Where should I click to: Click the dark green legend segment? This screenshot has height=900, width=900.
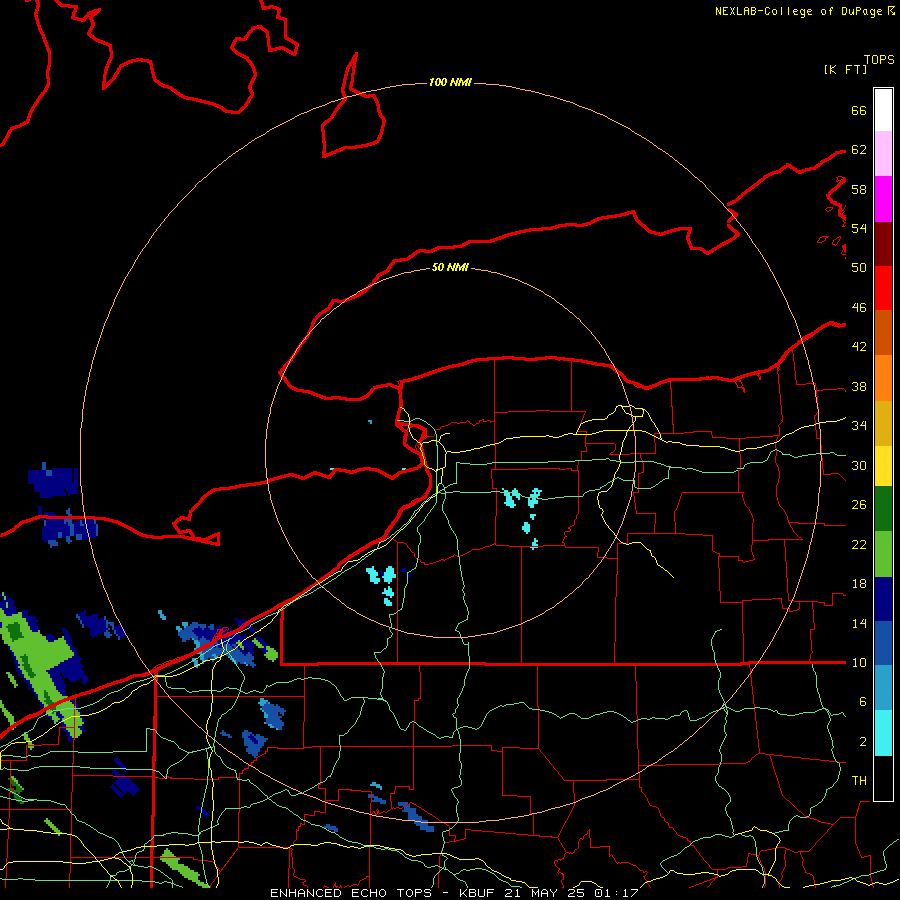pos(883,509)
